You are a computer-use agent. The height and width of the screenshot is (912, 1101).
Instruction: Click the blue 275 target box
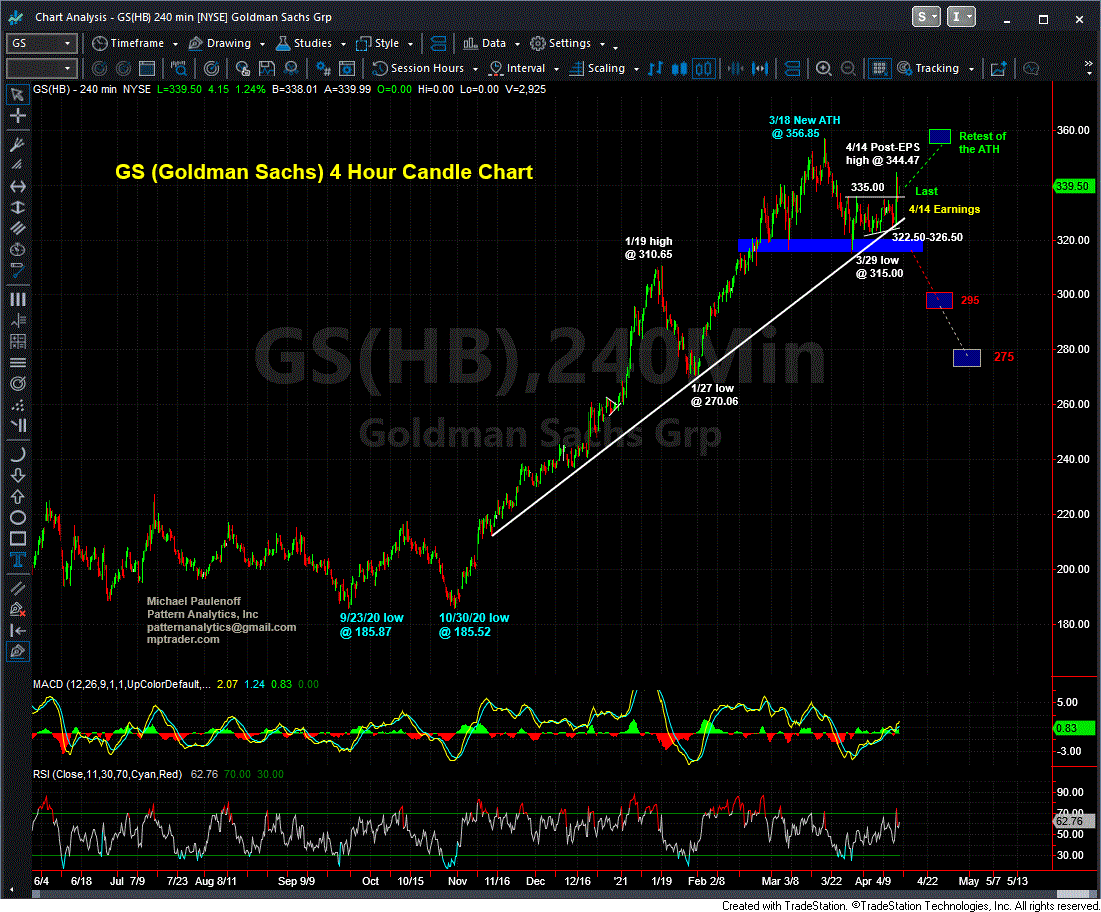tap(967, 358)
